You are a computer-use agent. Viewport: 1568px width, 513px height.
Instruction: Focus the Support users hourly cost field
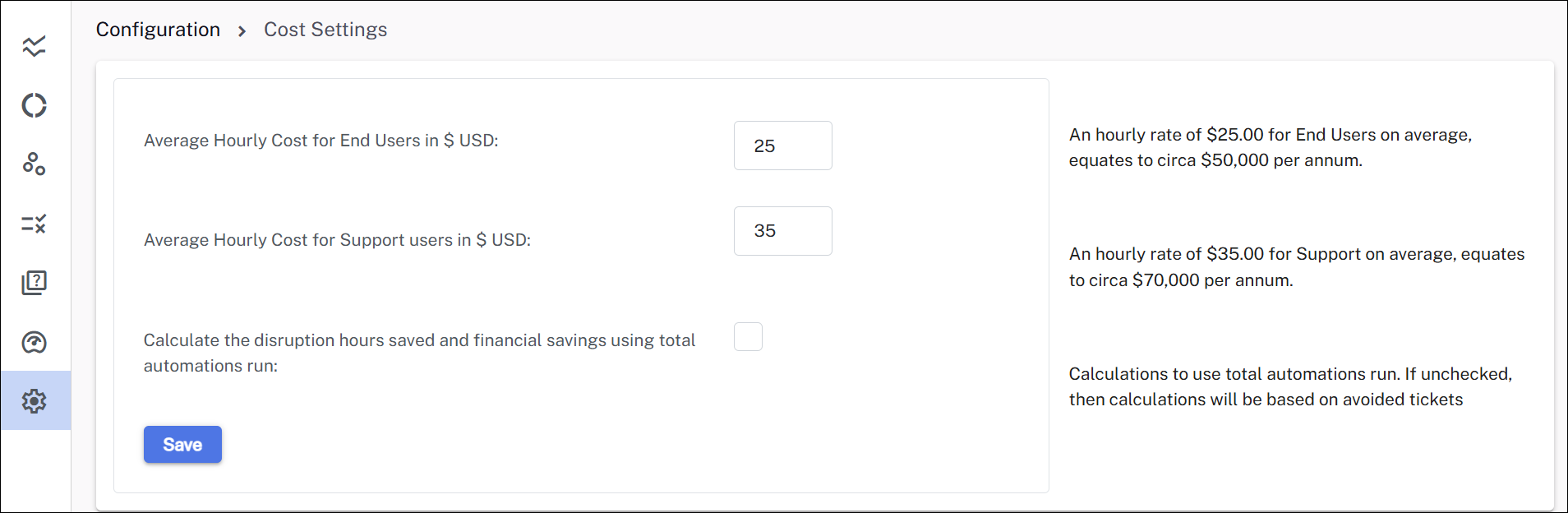(x=782, y=231)
